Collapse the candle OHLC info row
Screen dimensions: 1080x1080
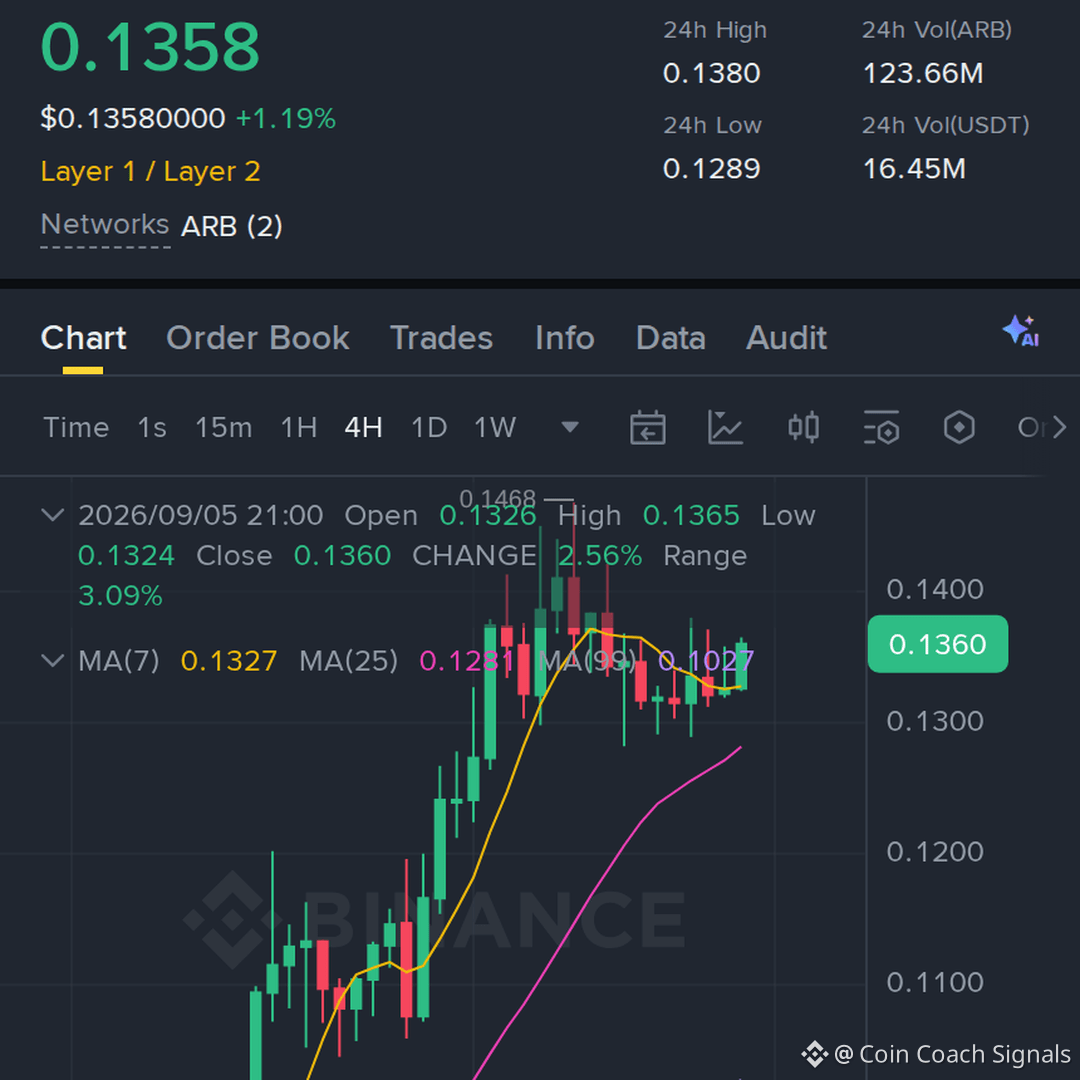[x=53, y=515]
